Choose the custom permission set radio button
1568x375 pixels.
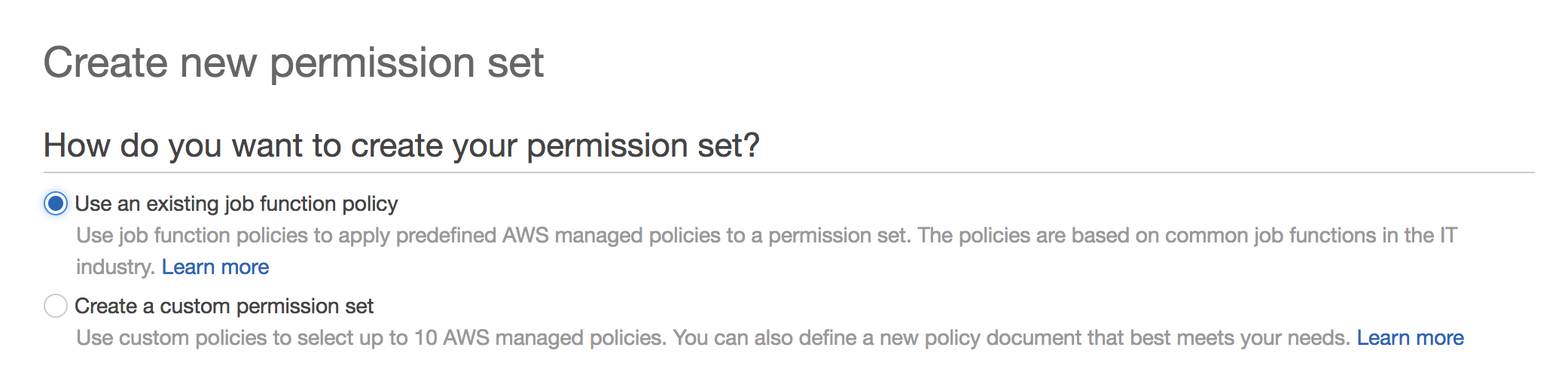(56, 306)
